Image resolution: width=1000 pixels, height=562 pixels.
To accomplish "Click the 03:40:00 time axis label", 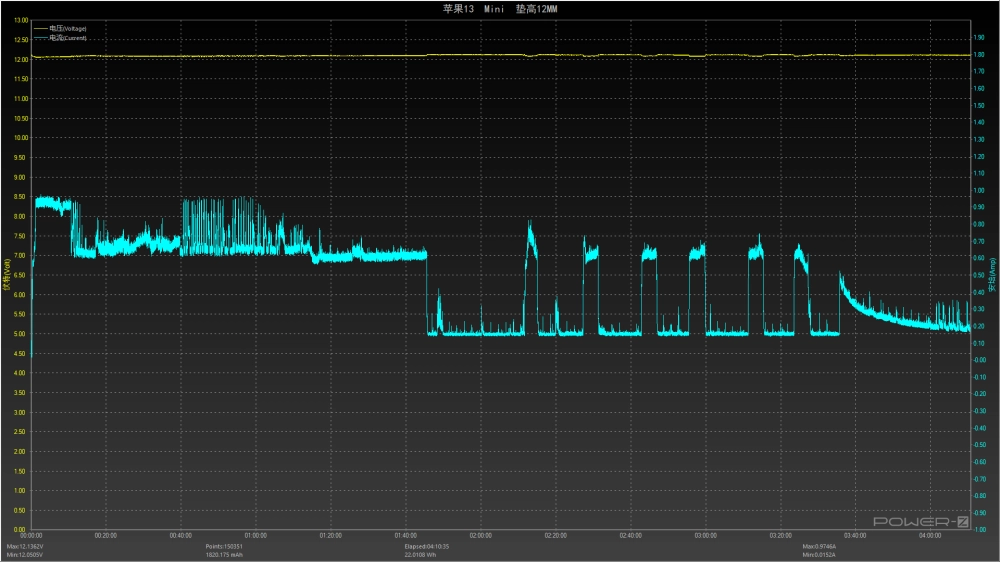I will pyautogui.click(x=855, y=536).
